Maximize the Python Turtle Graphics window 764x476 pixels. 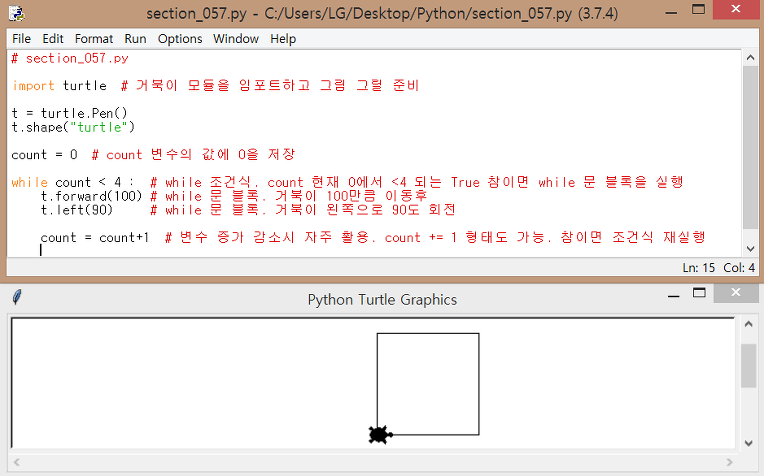(x=699, y=293)
